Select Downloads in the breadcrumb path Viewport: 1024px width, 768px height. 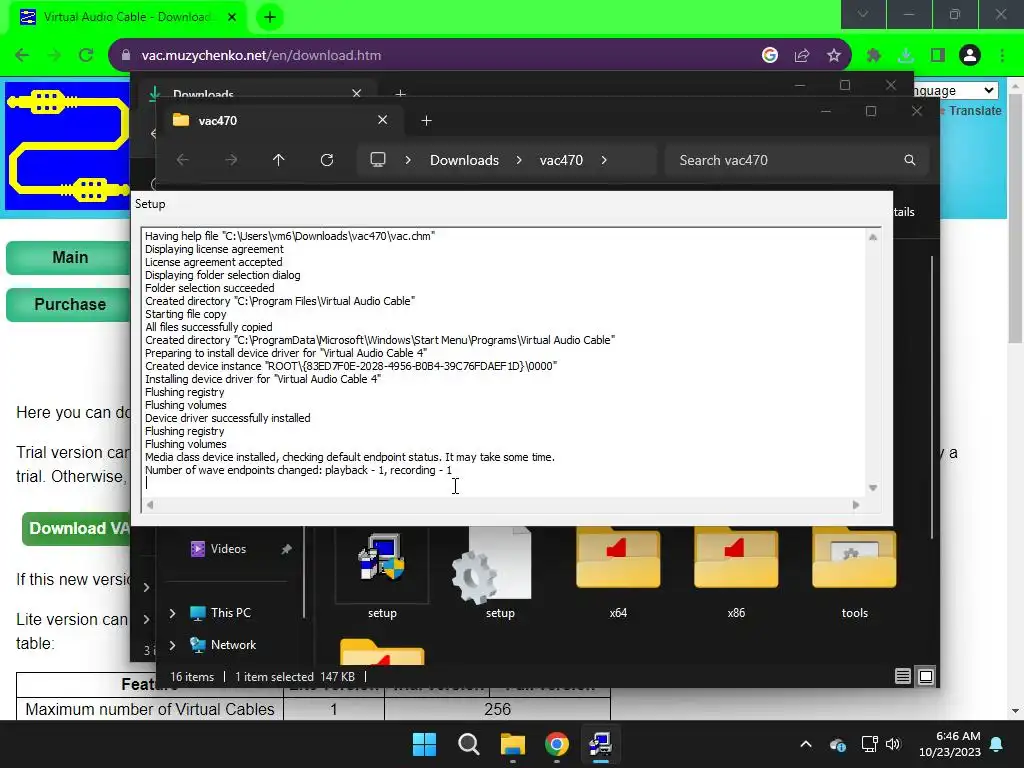(464, 160)
